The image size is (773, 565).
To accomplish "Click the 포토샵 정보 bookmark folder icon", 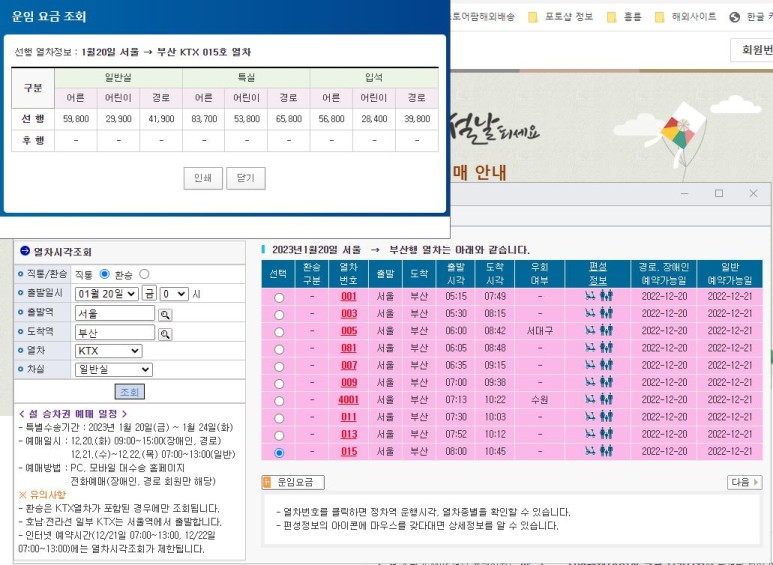I will tap(532, 17).
